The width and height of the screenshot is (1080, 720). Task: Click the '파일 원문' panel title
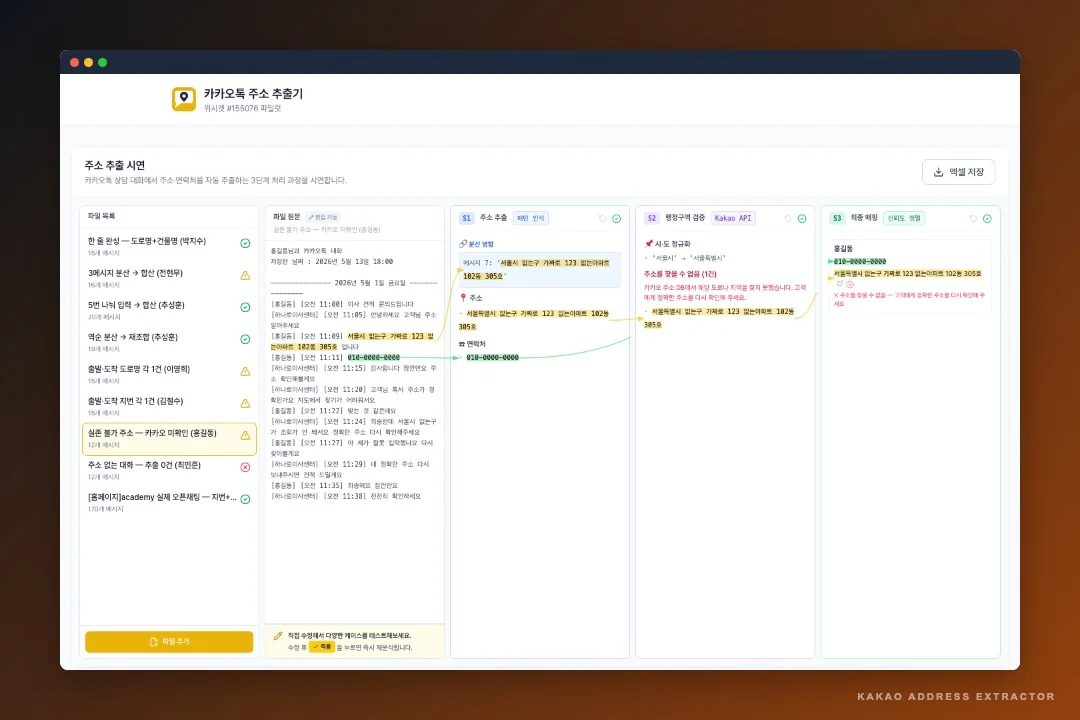(287, 217)
